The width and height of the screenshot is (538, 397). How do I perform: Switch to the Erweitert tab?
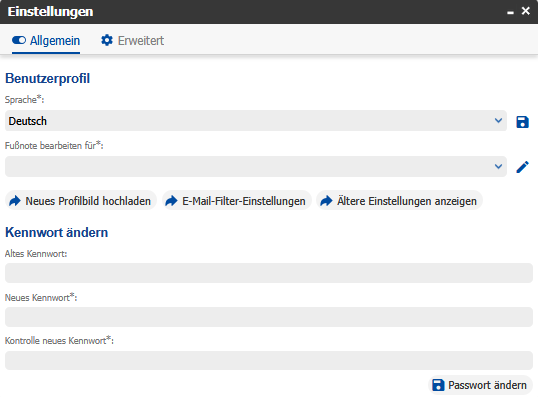click(x=132, y=40)
